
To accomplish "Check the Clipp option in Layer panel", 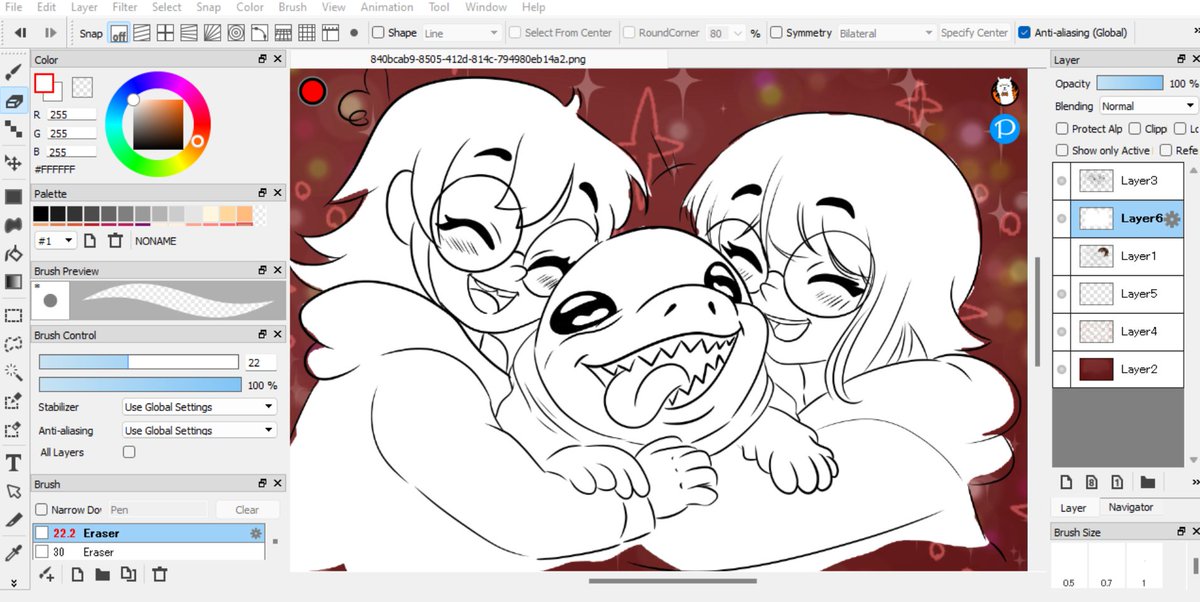I will tap(1134, 128).
